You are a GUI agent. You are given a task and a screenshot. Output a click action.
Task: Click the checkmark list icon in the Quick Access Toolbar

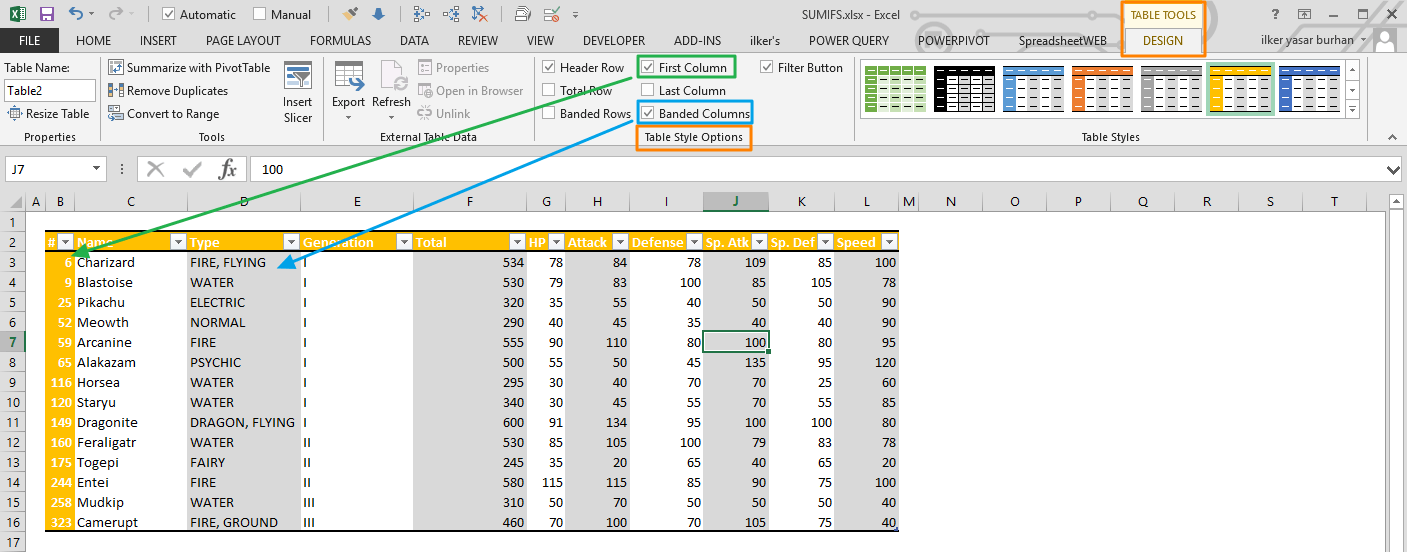pyautogui.click(x=552, y=14)
